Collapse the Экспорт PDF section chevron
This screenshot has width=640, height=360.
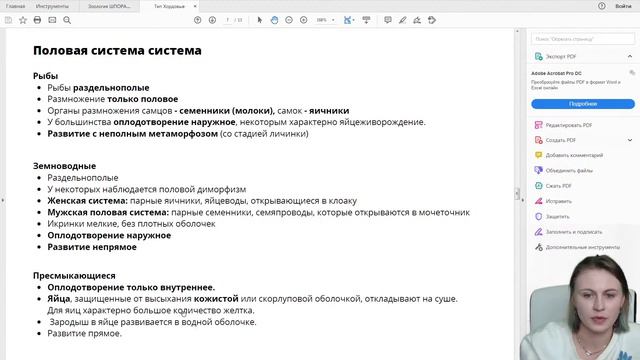630,56
